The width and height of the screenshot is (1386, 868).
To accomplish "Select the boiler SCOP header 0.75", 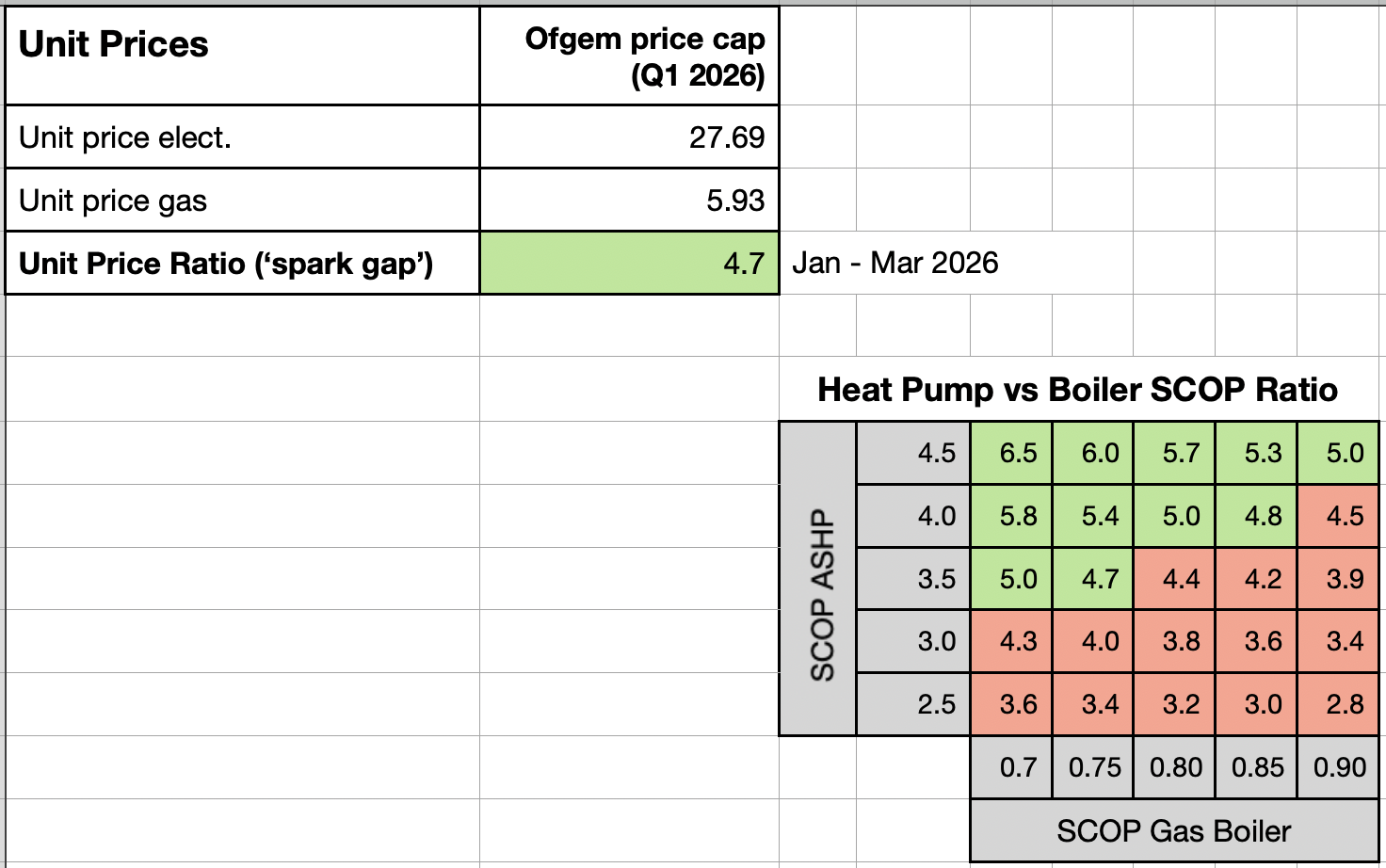I will [1094, 767].
